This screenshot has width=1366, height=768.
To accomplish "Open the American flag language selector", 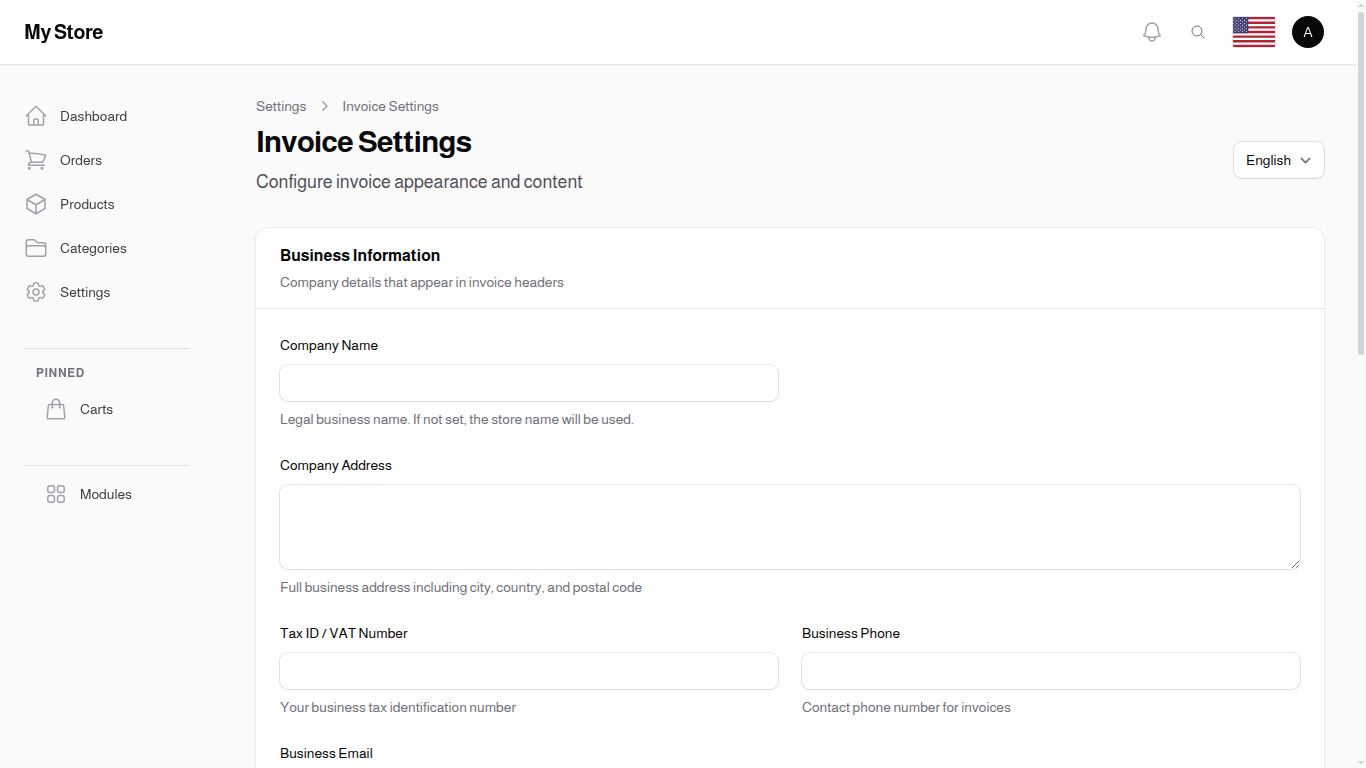I will pyautogui.click(x=1253, y=31).
